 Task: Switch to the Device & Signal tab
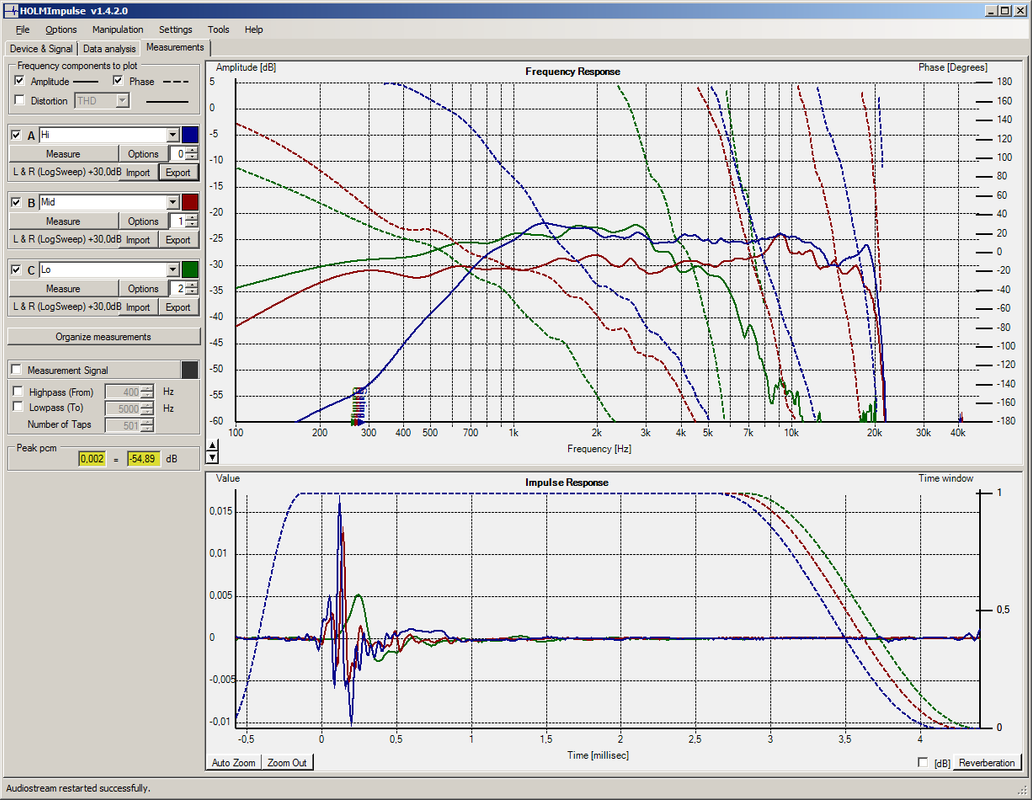coord(41,49)
